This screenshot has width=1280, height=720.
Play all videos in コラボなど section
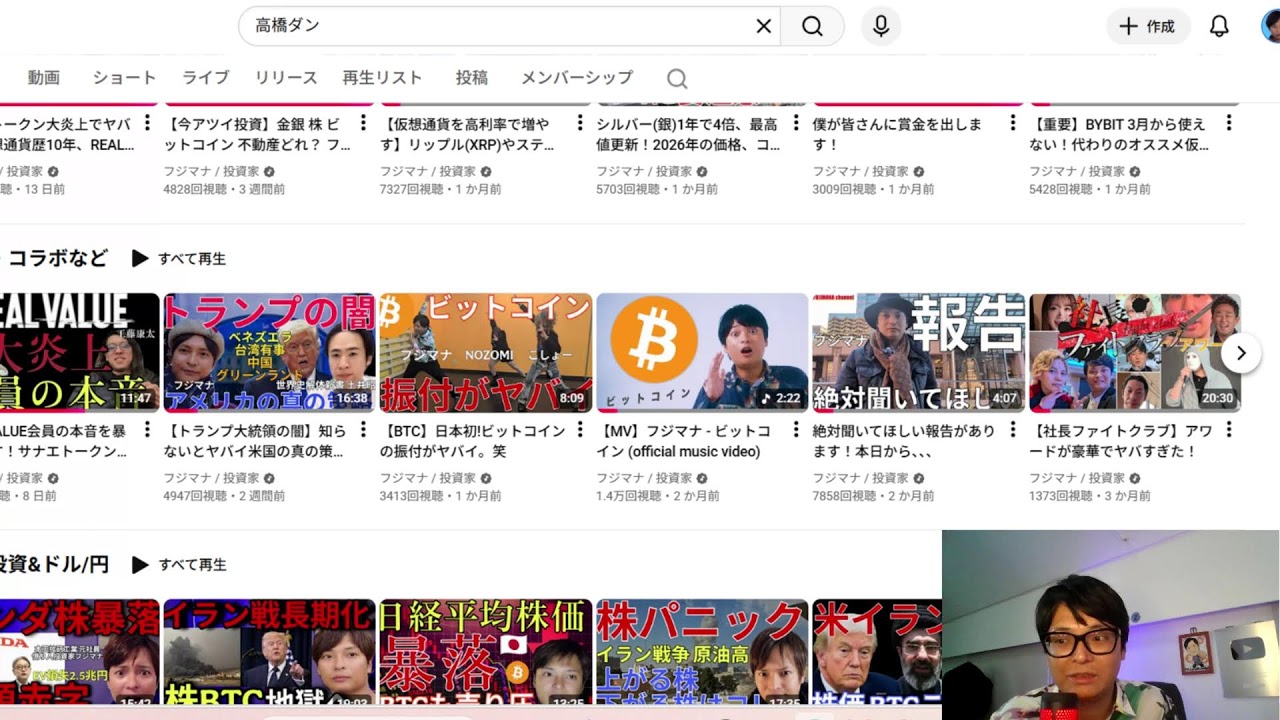180,259
